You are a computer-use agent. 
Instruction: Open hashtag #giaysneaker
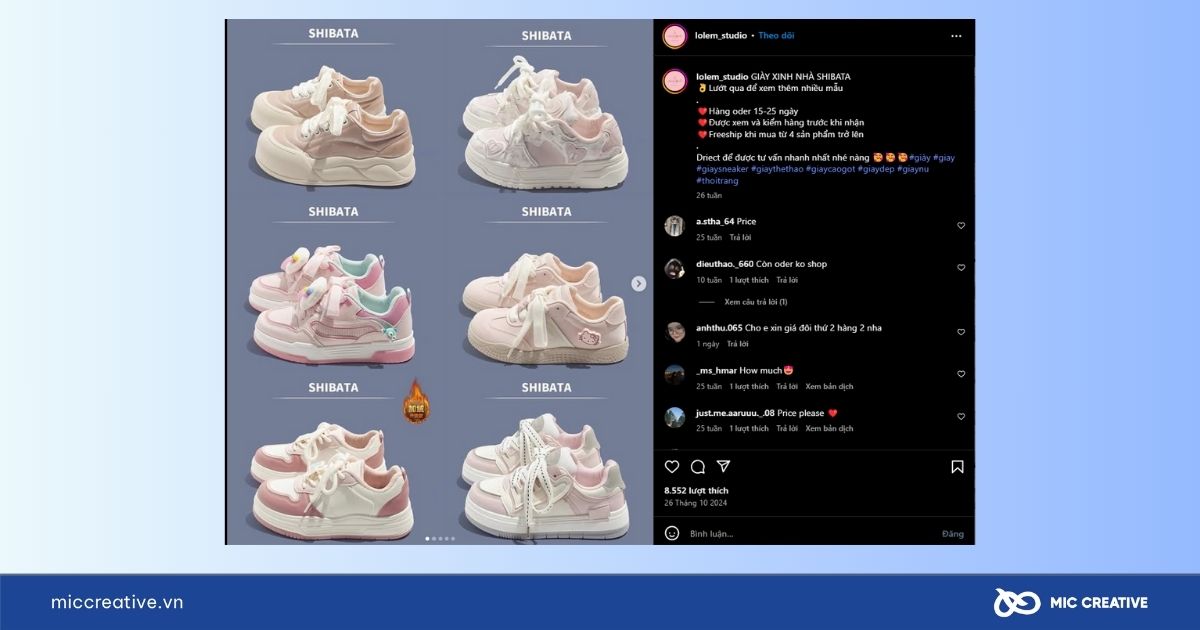coord(721,169)
